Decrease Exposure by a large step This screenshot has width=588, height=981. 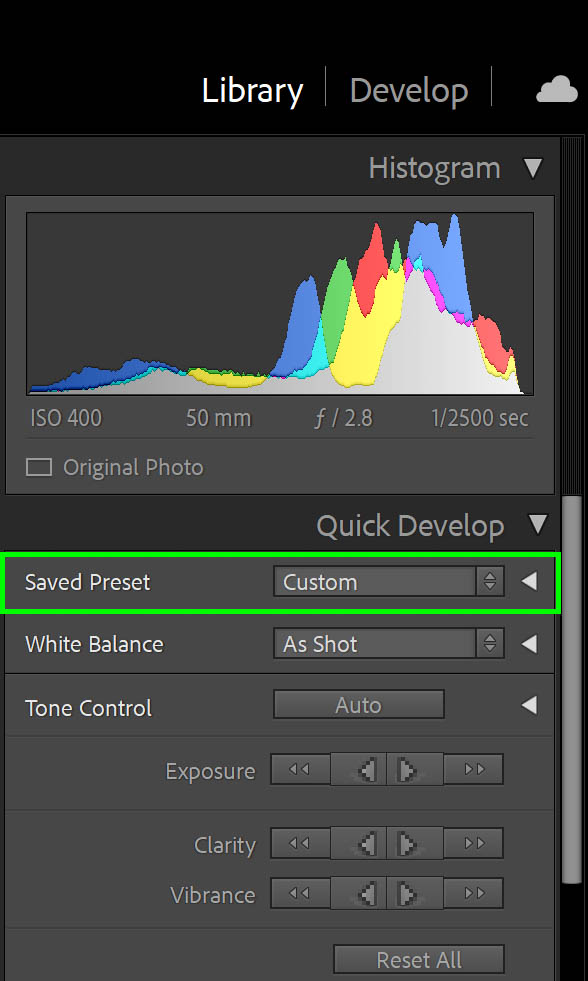tap(300, 770)
